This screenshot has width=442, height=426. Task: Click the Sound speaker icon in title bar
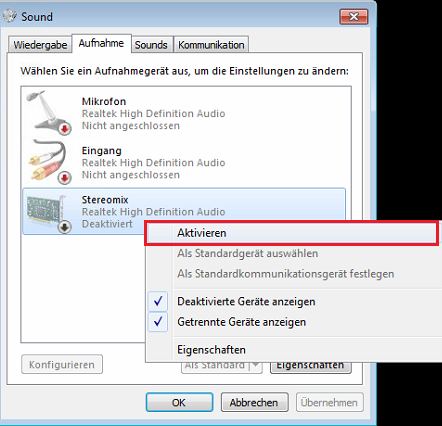click(10, 16)
